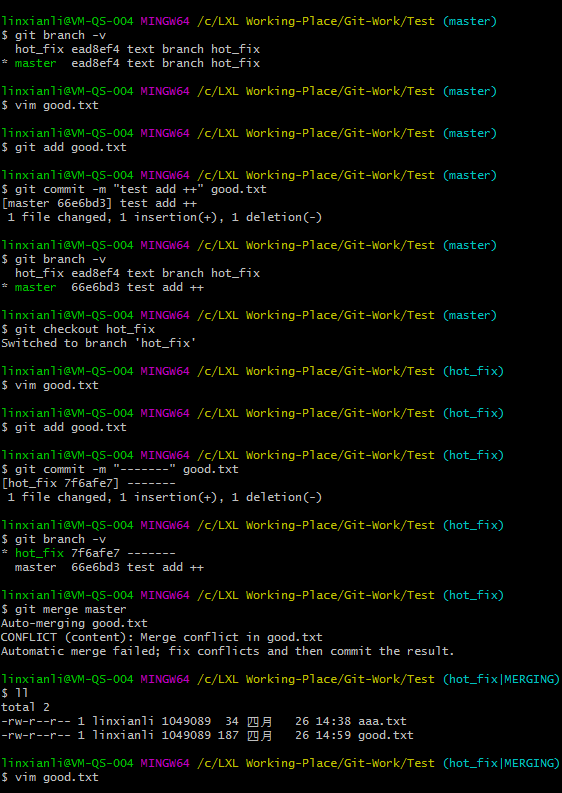Screen dimensions: 562x793
Task: Click the starred line '* hot_fix 7f6afe7 -------'
Action: (x=89, y=553)
